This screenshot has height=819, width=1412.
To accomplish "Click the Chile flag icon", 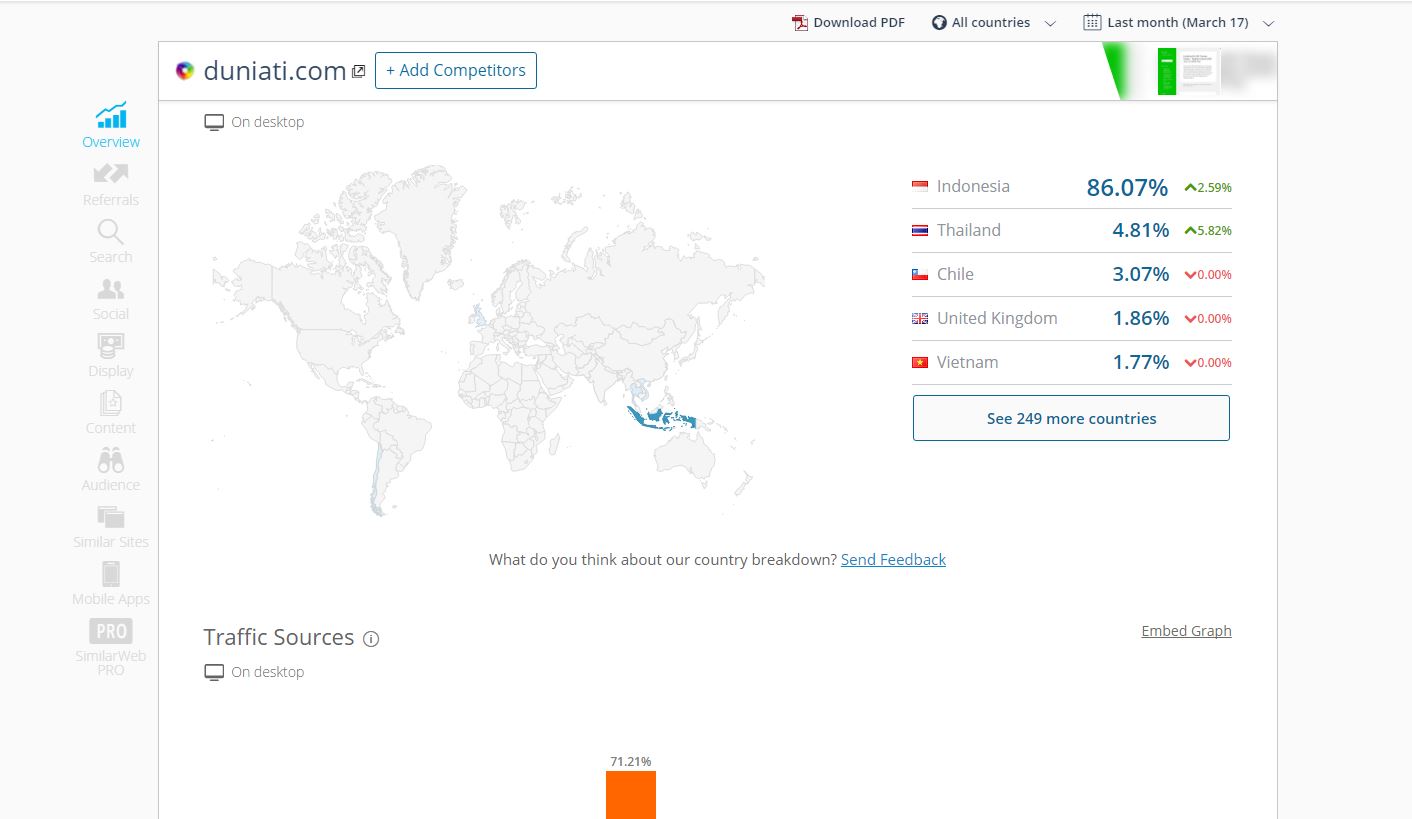I will [920, 275].
